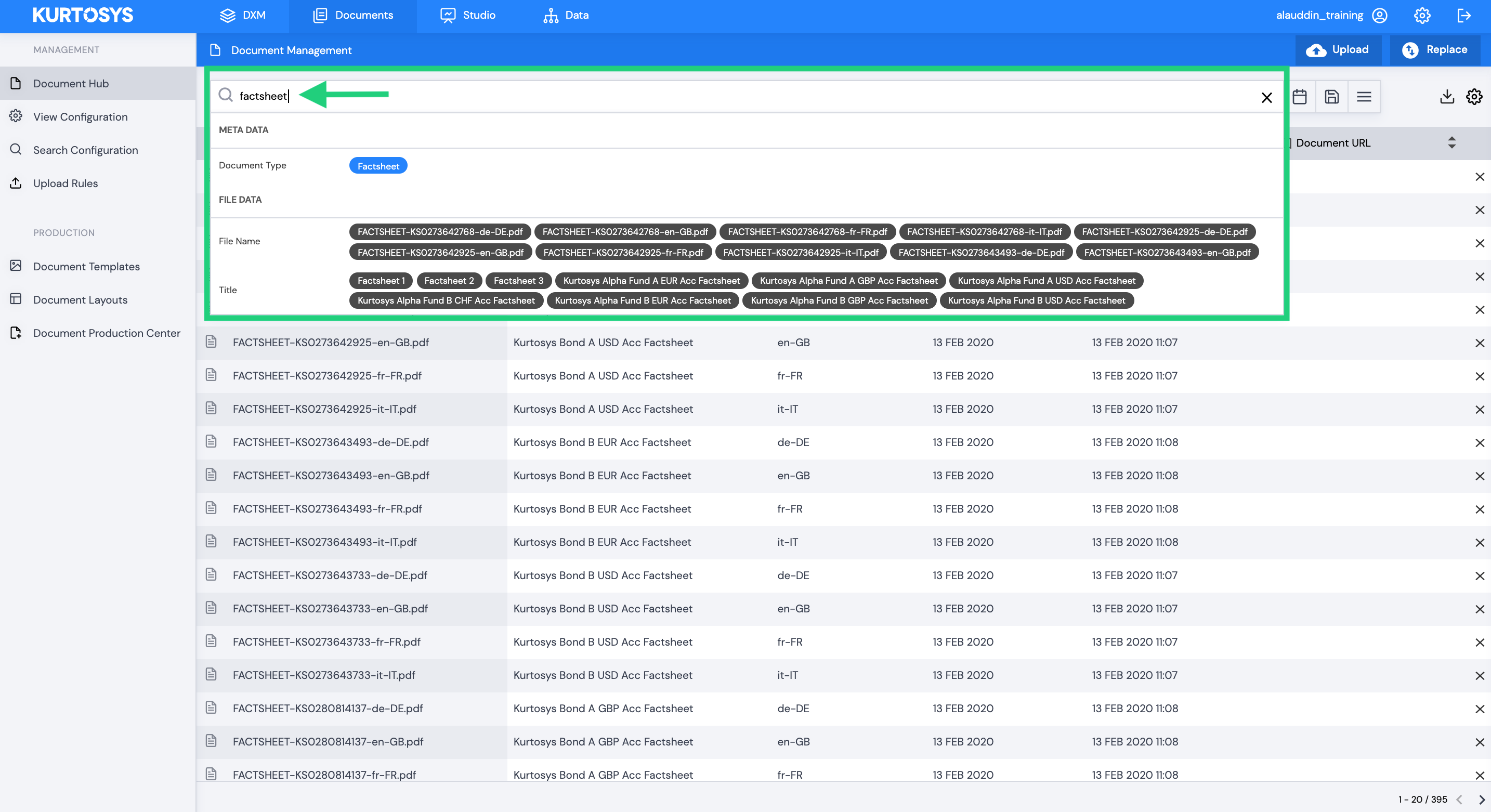
Task: Clear the search field with X
Action: click(1266, 98)
